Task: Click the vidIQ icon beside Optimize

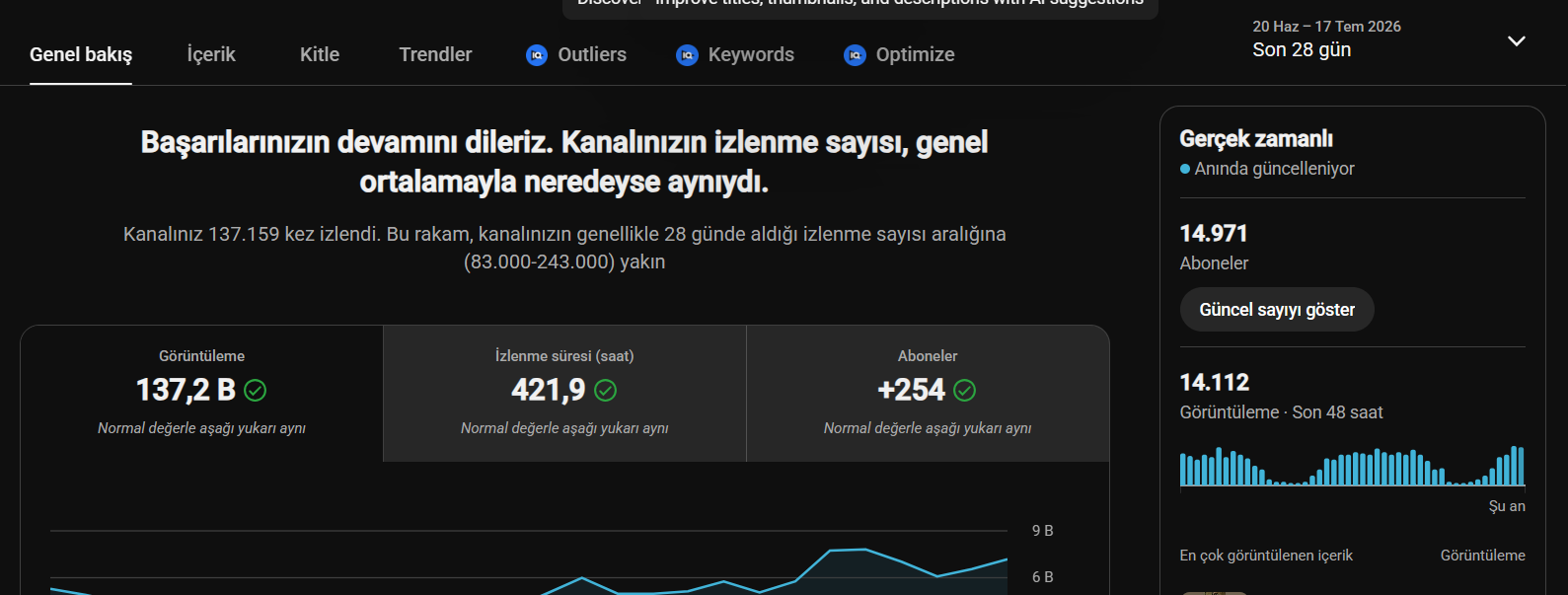Action: (x=855, y=55)
